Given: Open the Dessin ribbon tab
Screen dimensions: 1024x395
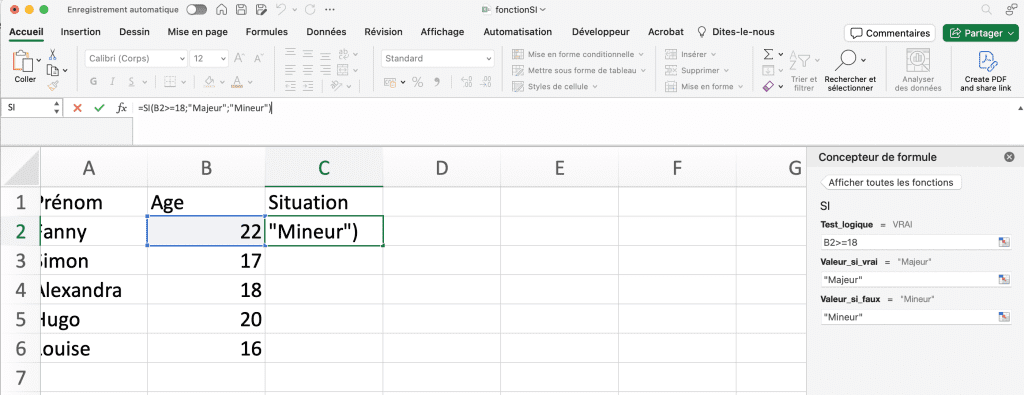Looking at the screenshot, I should coord(135,32).
